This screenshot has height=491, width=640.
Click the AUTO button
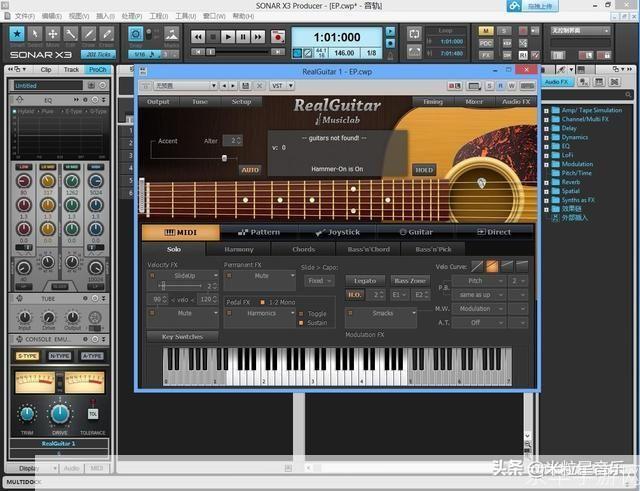(x=250, y=170)
